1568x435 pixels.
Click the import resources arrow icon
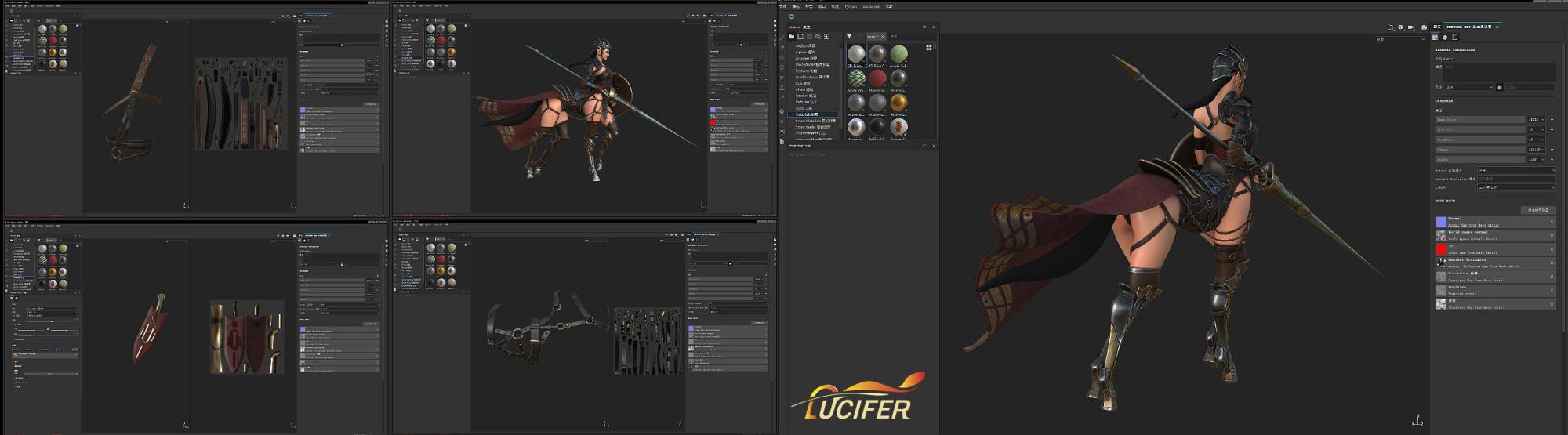(x=826, y=36)
